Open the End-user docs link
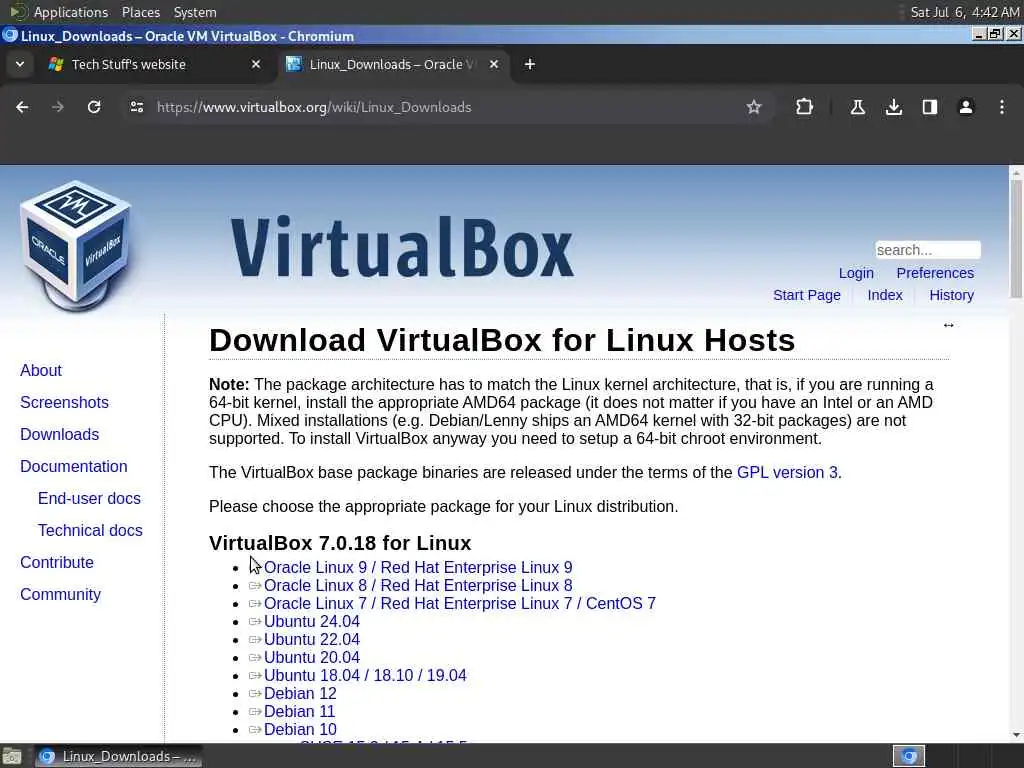The width and height of the screenshot is (1024, 768). click(89, 498)
